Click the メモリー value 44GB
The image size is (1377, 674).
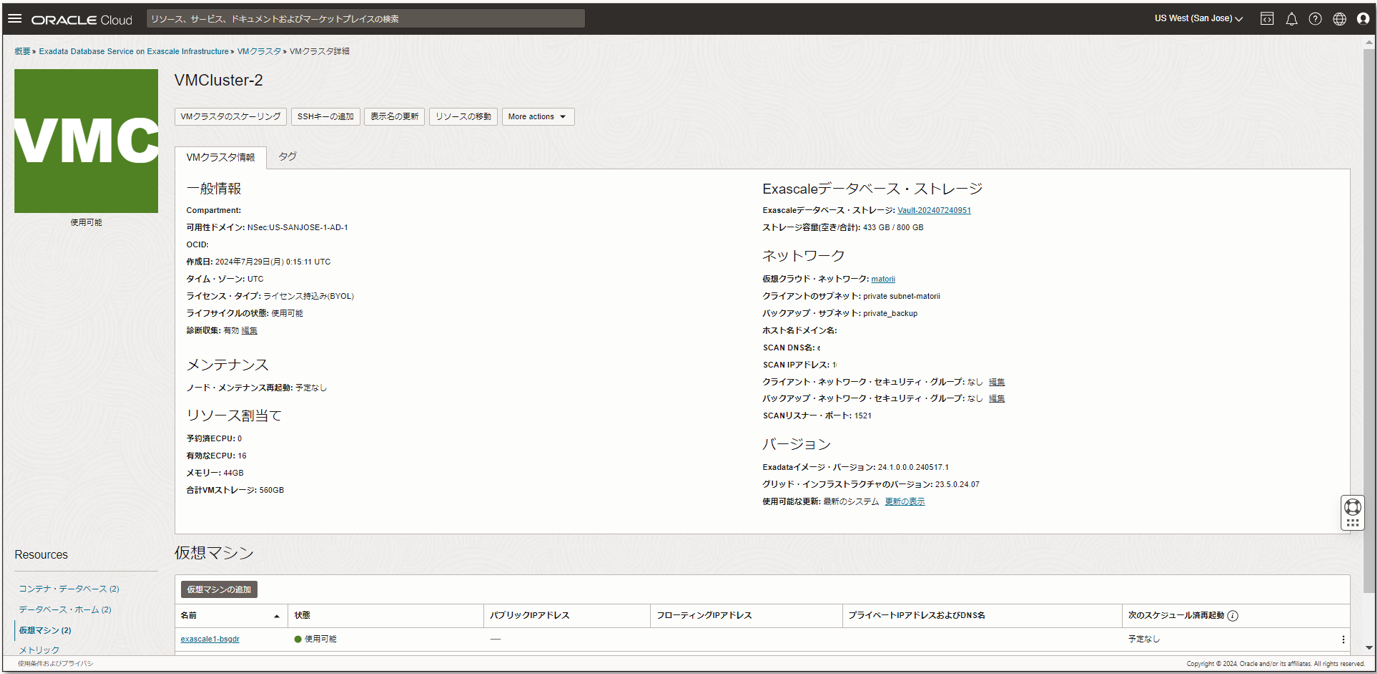[x=233, y=473]
